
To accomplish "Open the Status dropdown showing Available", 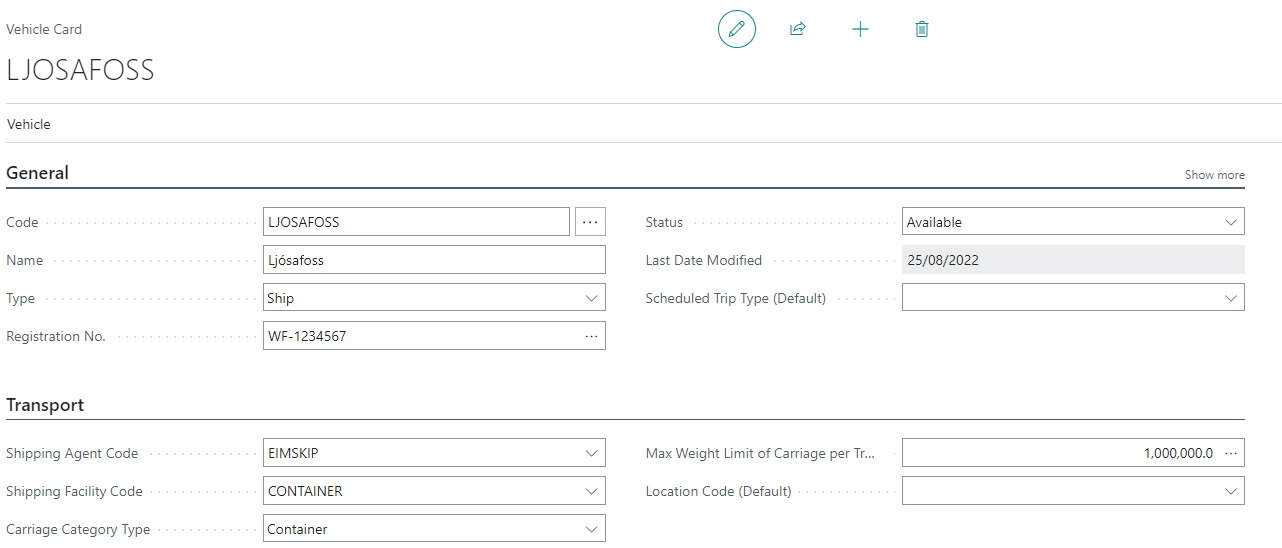I will point(1230,222).
